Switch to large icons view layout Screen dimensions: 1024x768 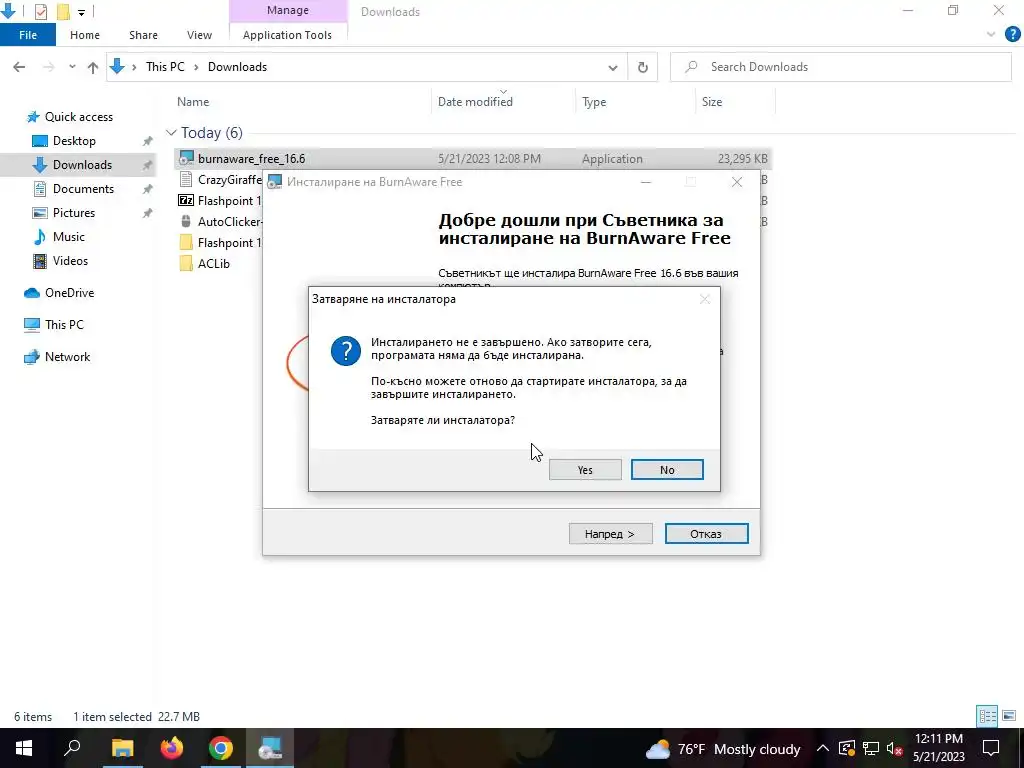(1009, 716)
